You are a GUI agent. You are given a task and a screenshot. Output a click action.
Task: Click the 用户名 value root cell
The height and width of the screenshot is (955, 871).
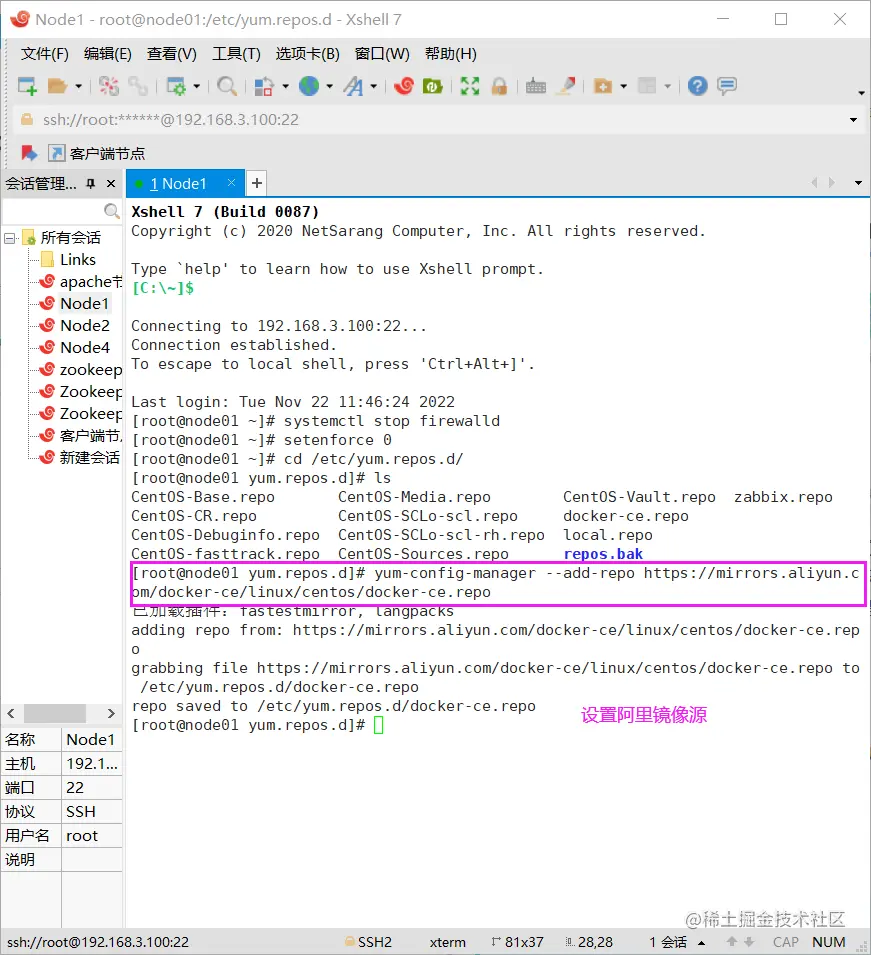tap(92, 836)
